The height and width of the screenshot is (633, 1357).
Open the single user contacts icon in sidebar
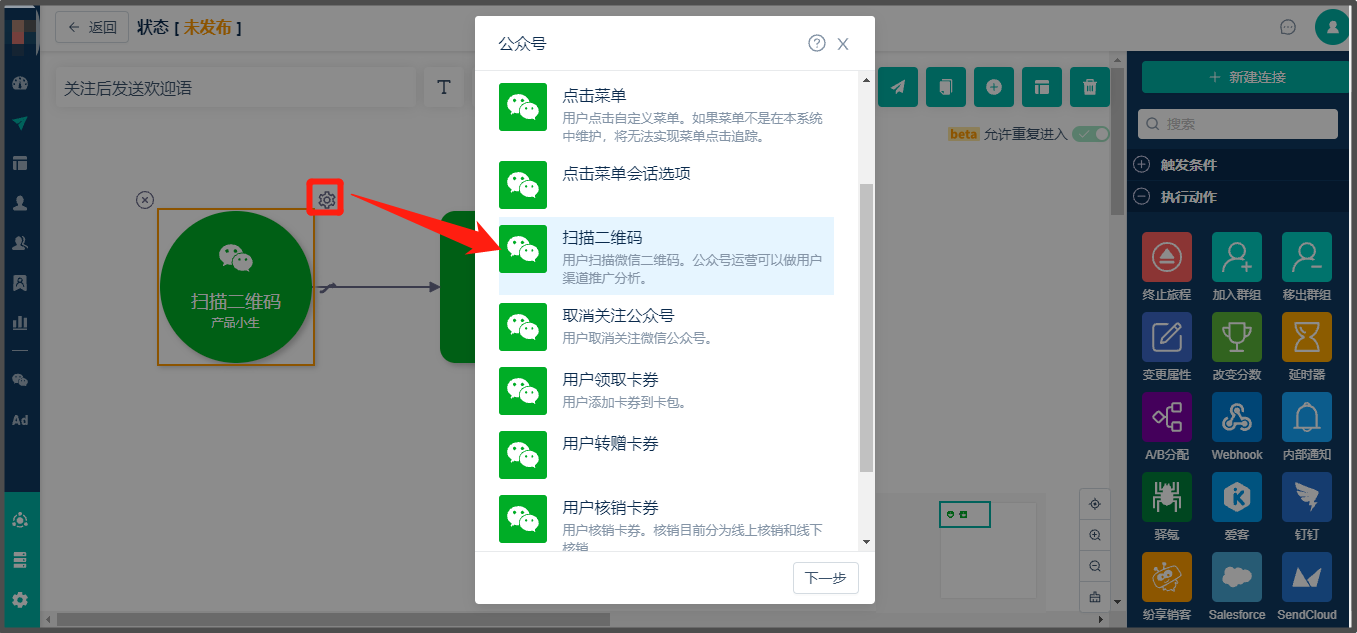click(x=20, y=203)
